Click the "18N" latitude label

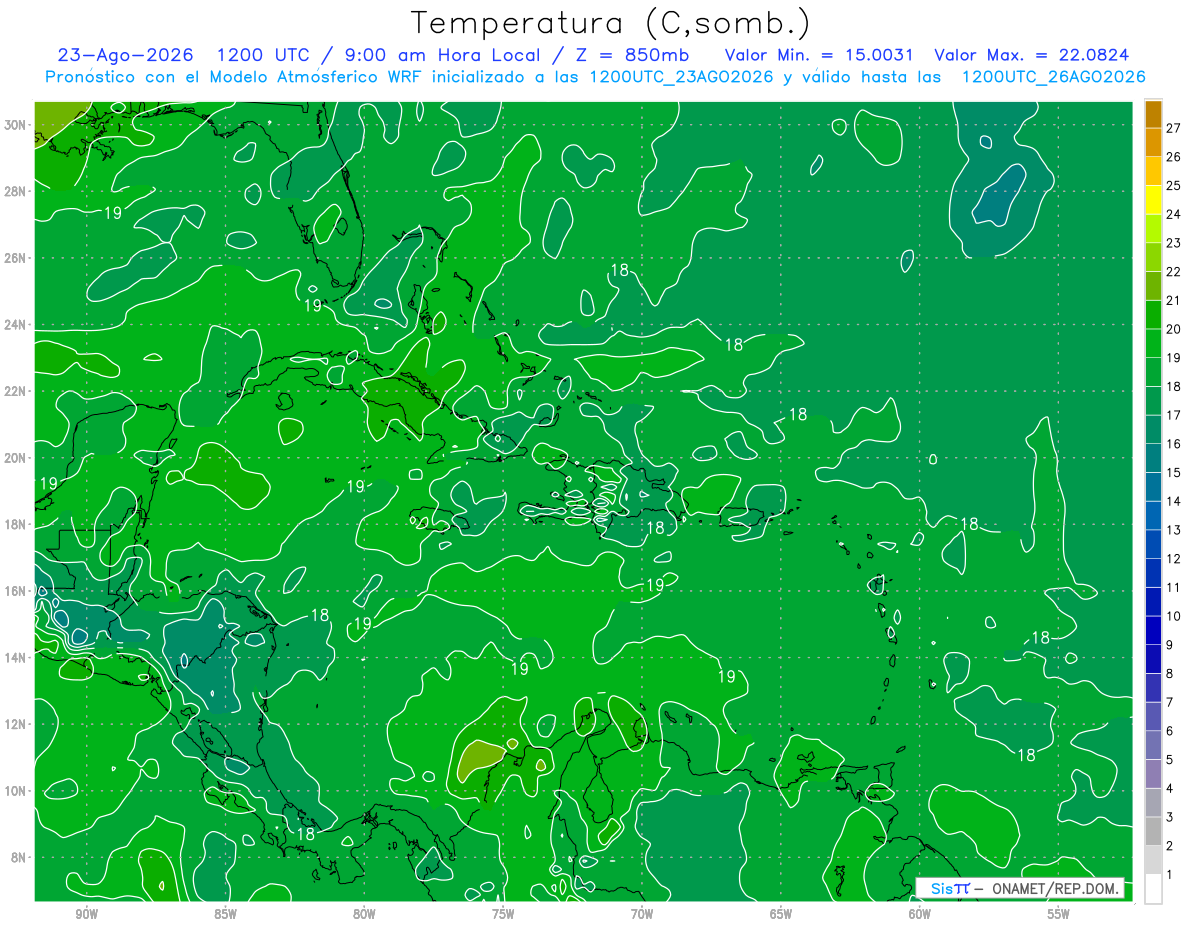(16, 524)
